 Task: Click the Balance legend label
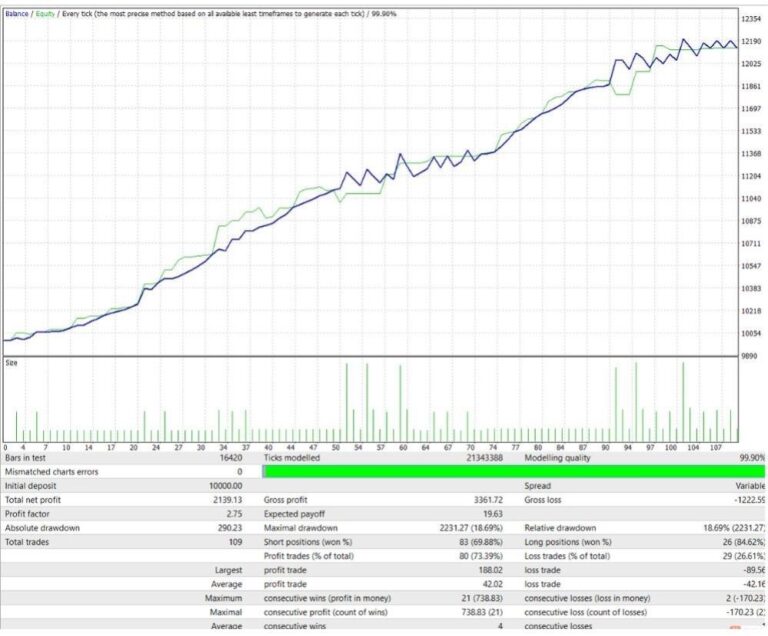click(17, 14)
